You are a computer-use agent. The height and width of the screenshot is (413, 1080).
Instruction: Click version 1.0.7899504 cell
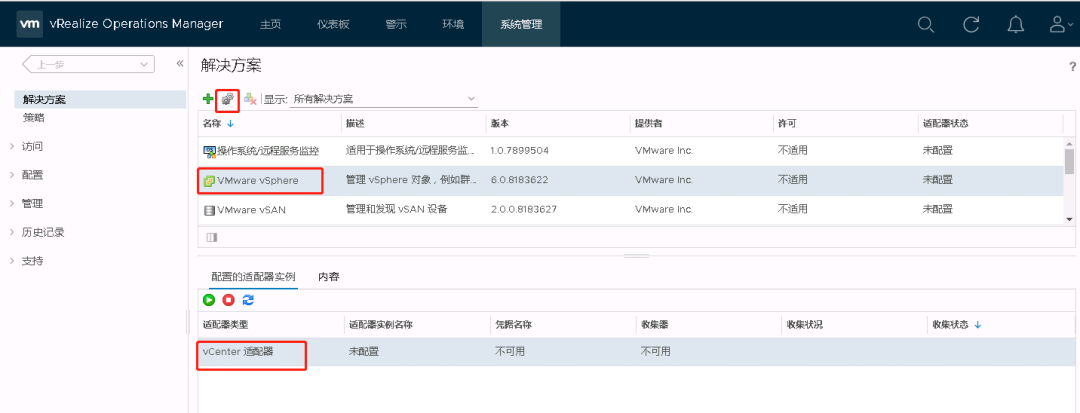tap(519, 150)
